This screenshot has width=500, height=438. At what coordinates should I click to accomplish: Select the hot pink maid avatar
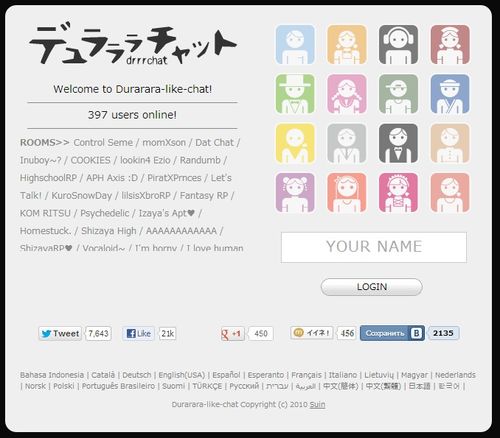click(x=398, y=193)
